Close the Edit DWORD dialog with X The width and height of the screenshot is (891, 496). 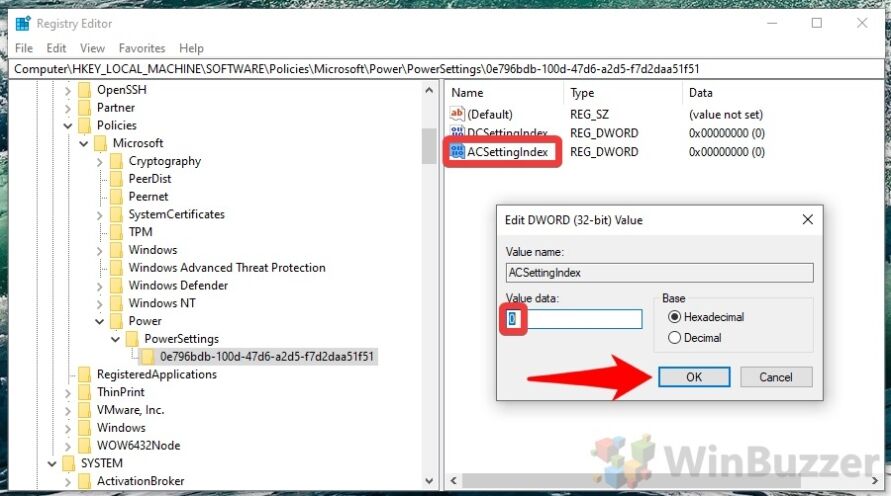(x=807, y=219)
